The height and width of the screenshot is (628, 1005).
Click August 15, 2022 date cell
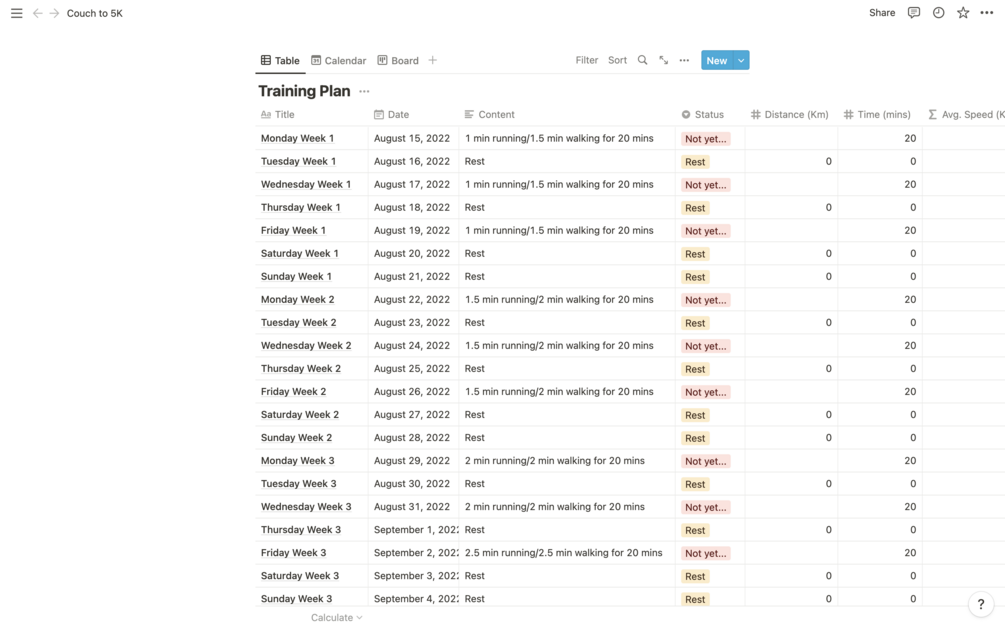(413, 138)
